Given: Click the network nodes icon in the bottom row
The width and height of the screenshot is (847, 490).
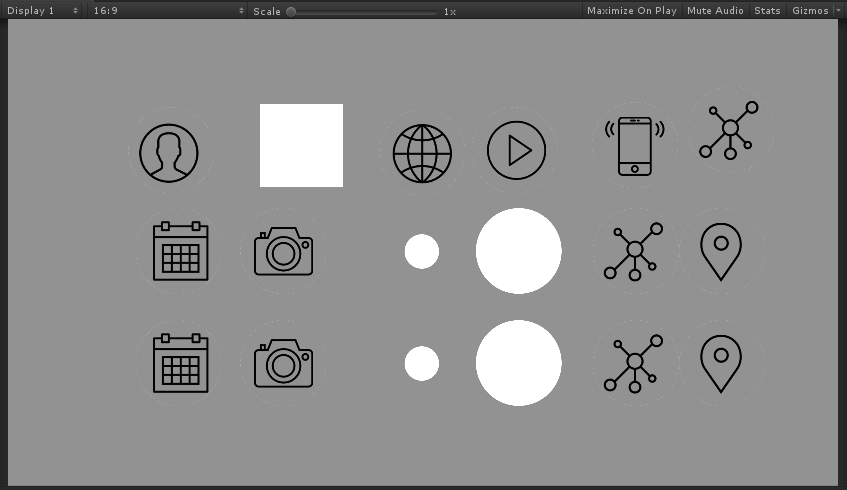Looking at the screenshot, I should tap(634, 364).
